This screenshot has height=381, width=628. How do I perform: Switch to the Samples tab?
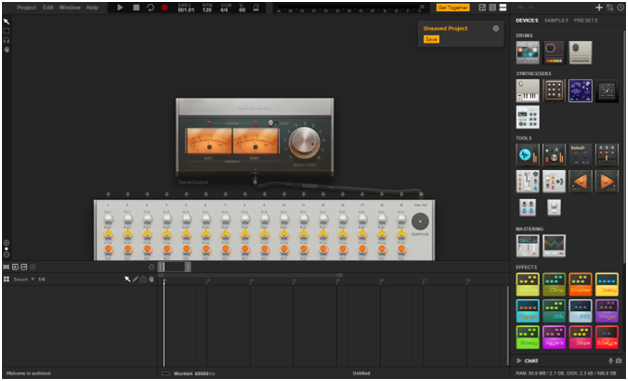point(556,20)
